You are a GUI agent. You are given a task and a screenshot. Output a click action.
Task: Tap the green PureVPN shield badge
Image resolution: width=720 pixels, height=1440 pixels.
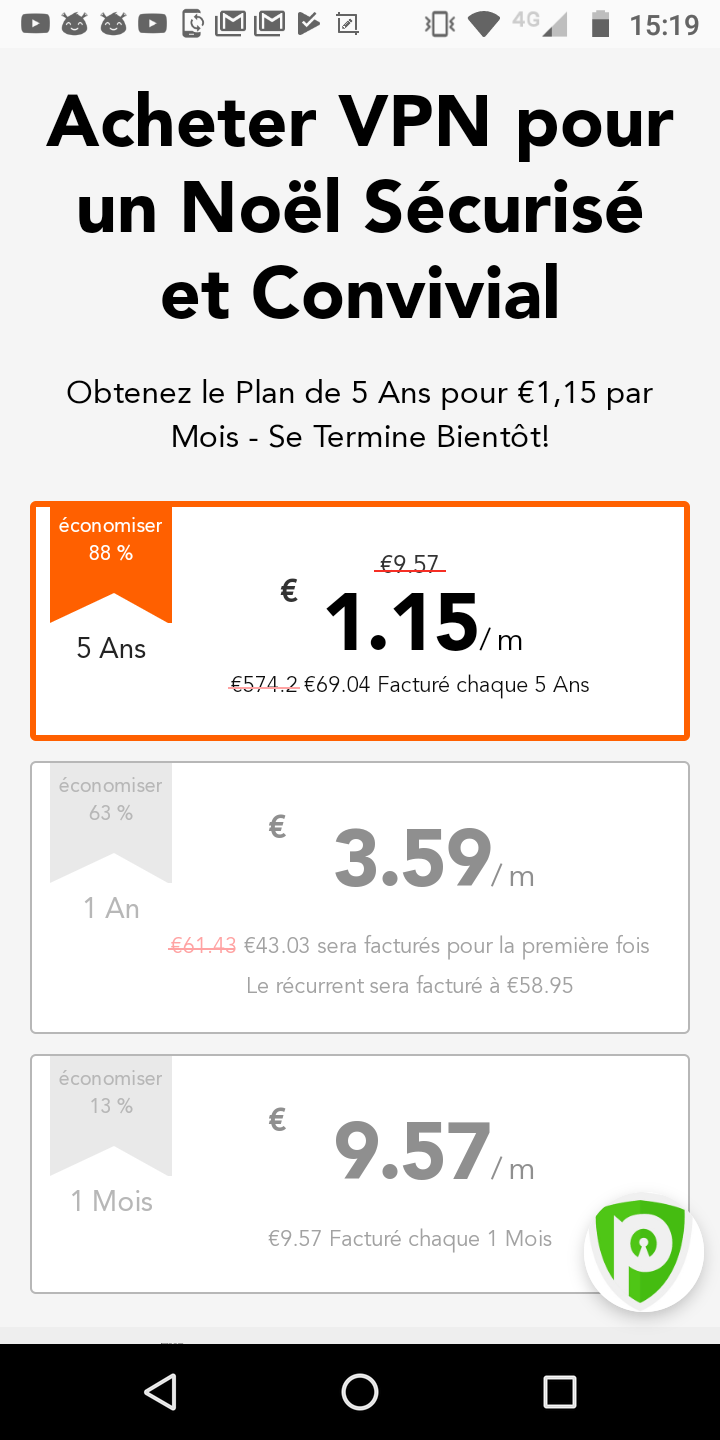pyautogui.click(x=641, y=1253)
